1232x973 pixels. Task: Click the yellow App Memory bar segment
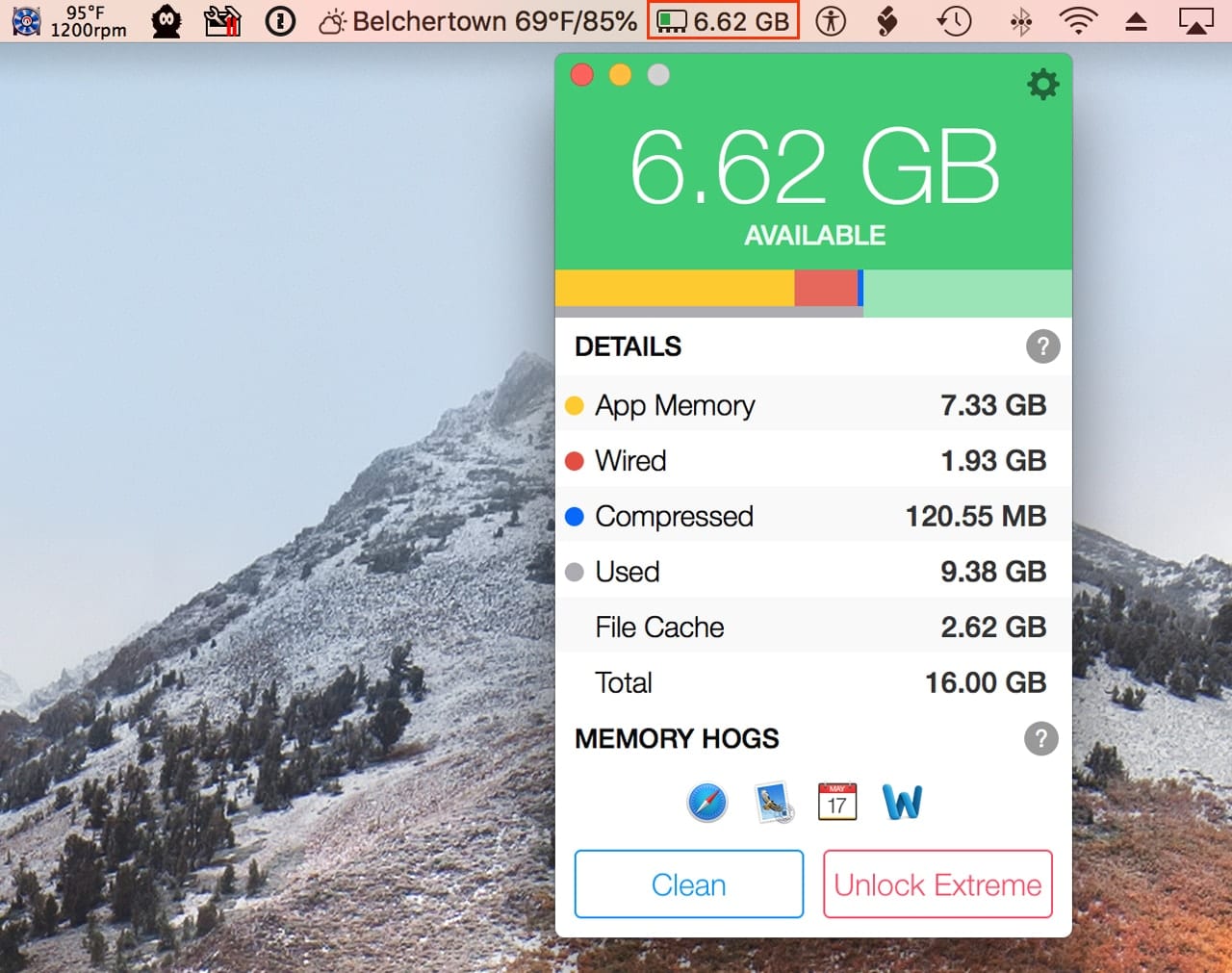pos(674,288)
